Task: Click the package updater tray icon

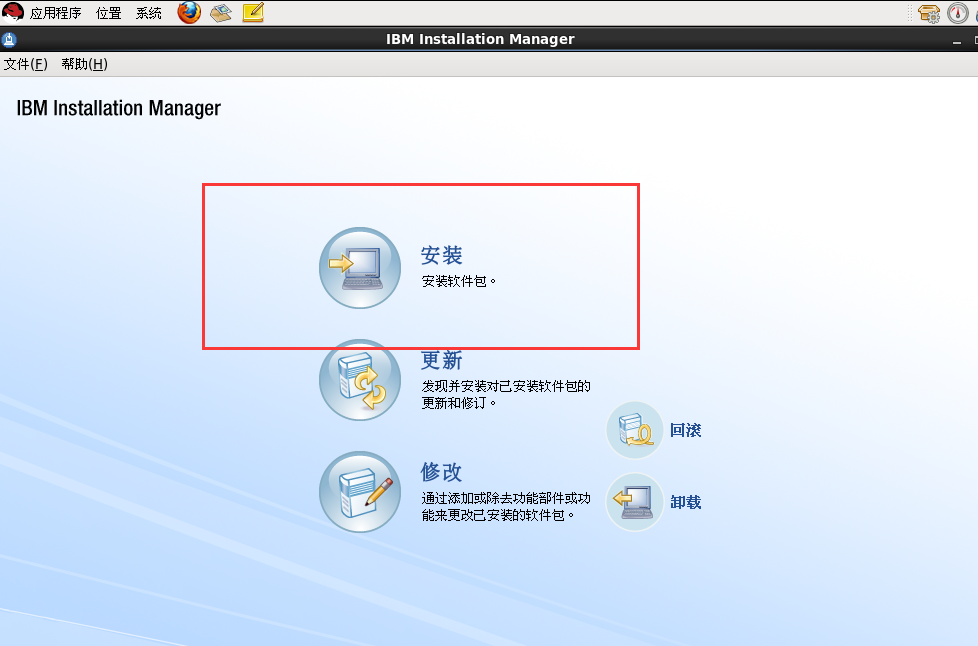Action: (x=929, y=13)
